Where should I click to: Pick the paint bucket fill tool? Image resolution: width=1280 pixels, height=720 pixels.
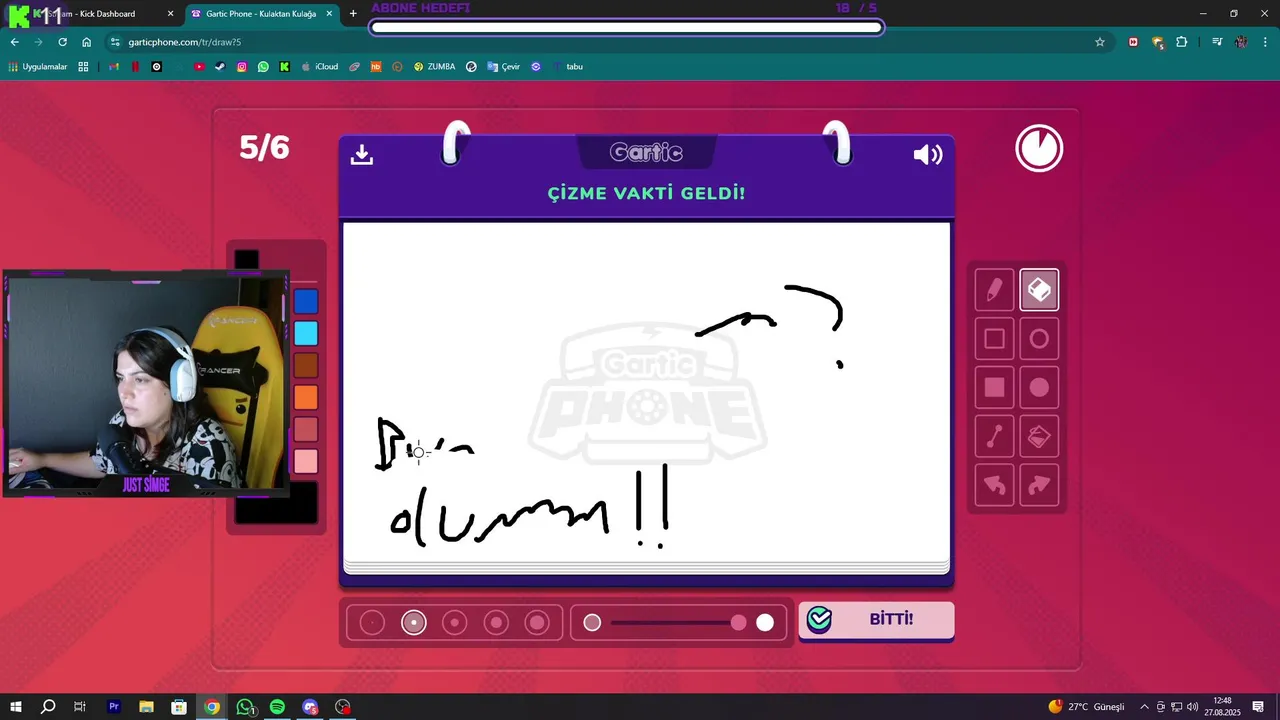pos(1039,436)
